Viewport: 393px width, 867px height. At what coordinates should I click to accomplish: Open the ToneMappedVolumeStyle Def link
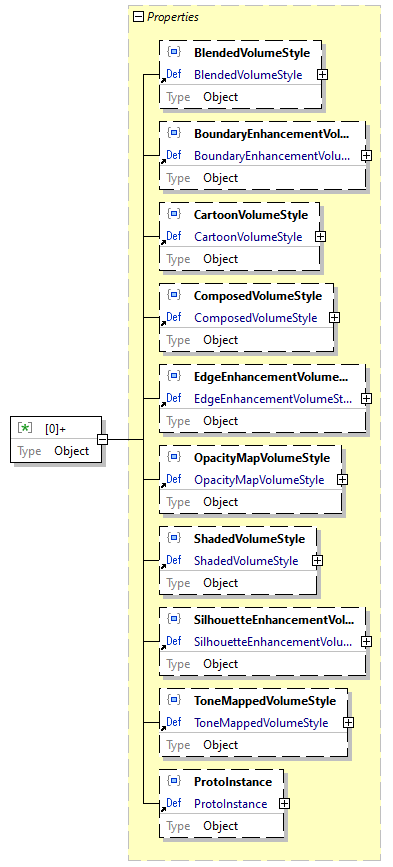pyautogui.click(x=261, y=723)
